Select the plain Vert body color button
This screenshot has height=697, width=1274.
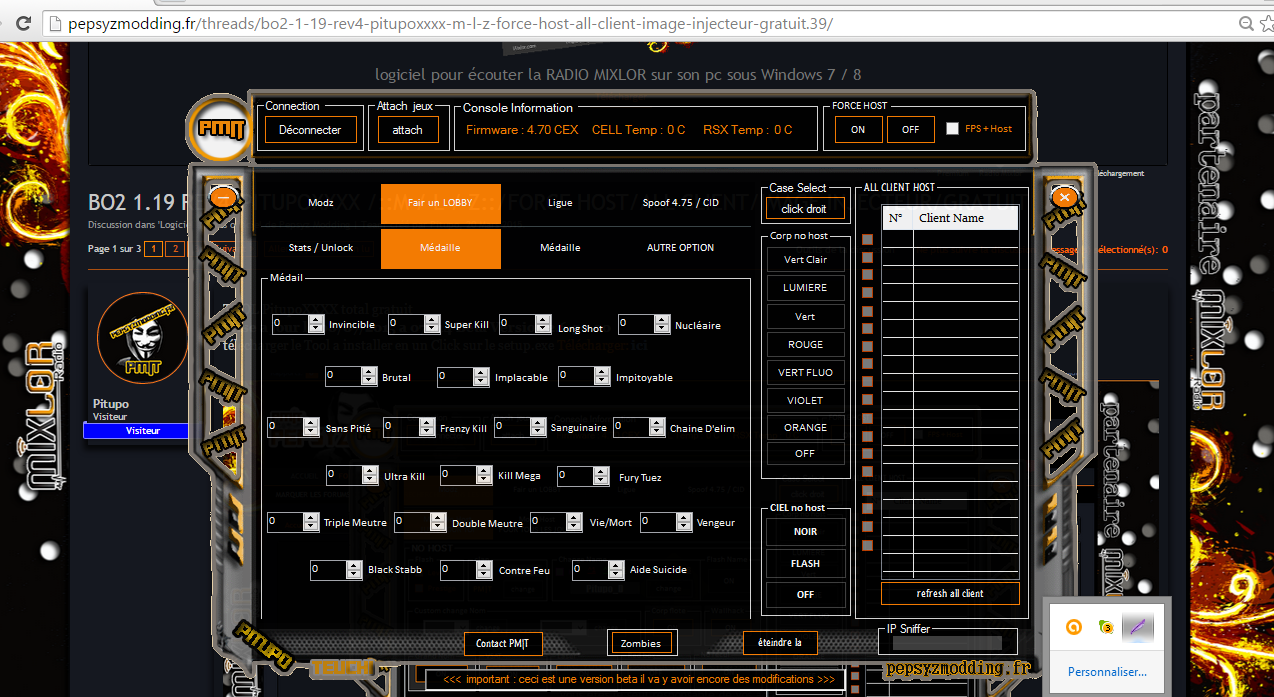(x=806, y=317)
